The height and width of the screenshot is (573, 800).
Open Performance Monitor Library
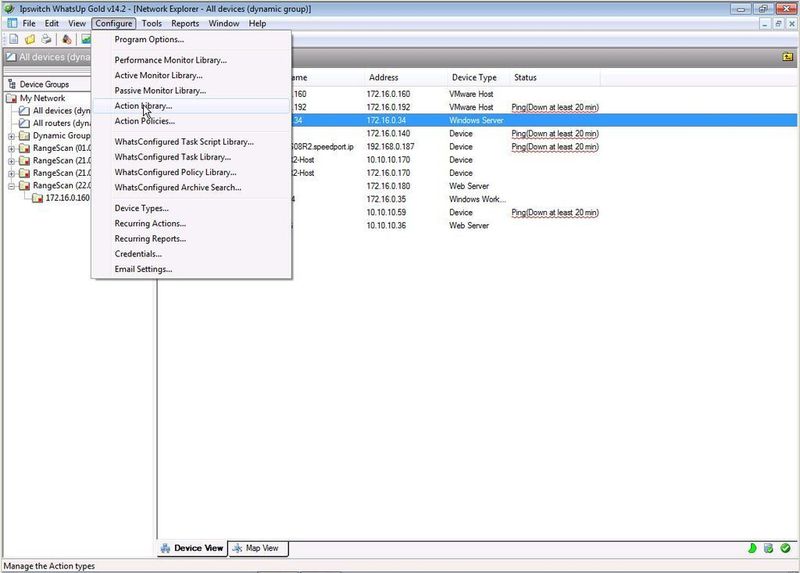tap(191, 60)
